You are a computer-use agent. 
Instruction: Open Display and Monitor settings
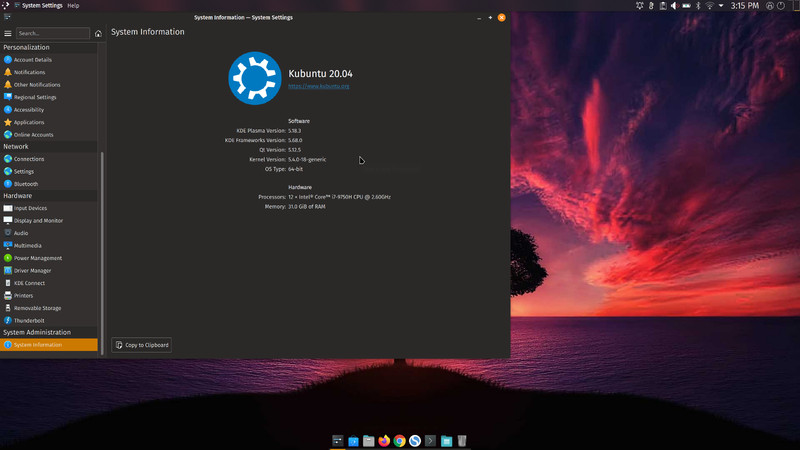click(48, 221)
